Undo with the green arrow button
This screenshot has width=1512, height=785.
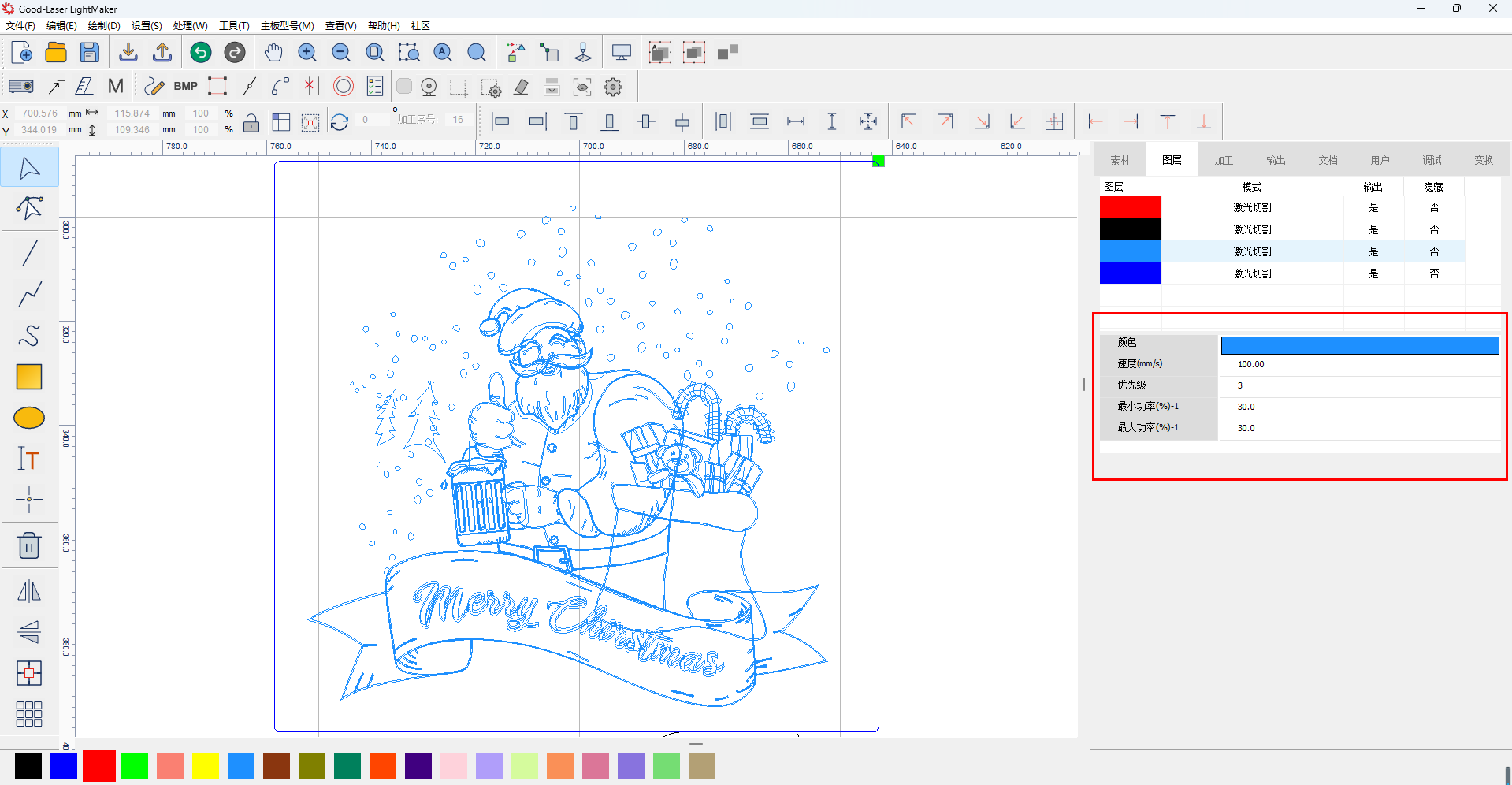[x=201, y=53]
